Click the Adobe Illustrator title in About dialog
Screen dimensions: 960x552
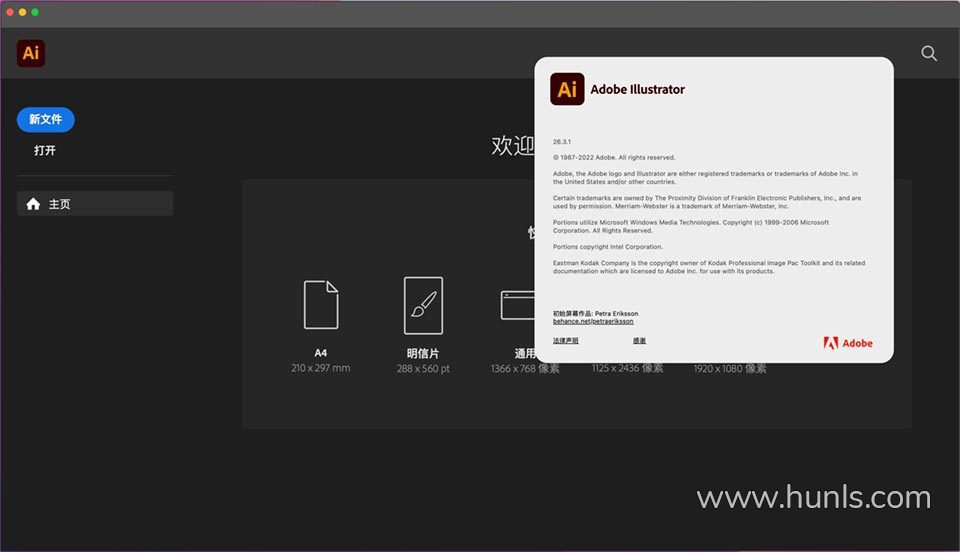click(x=637, y=89)
